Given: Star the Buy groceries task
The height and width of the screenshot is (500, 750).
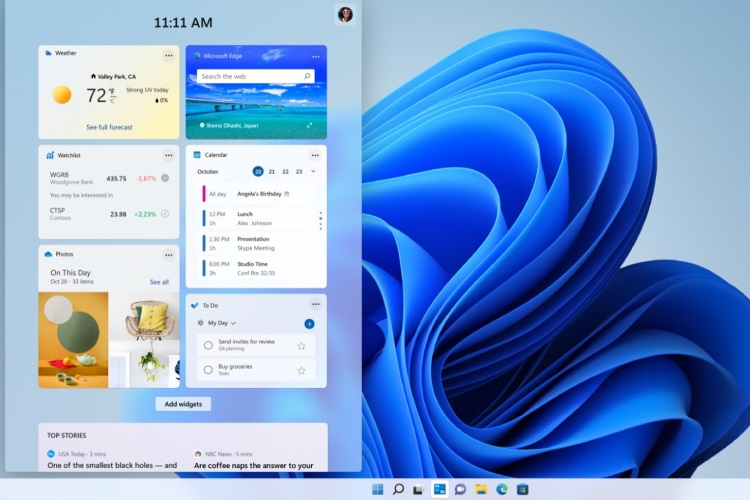Looking at the screenshot, I should (301, 370).
